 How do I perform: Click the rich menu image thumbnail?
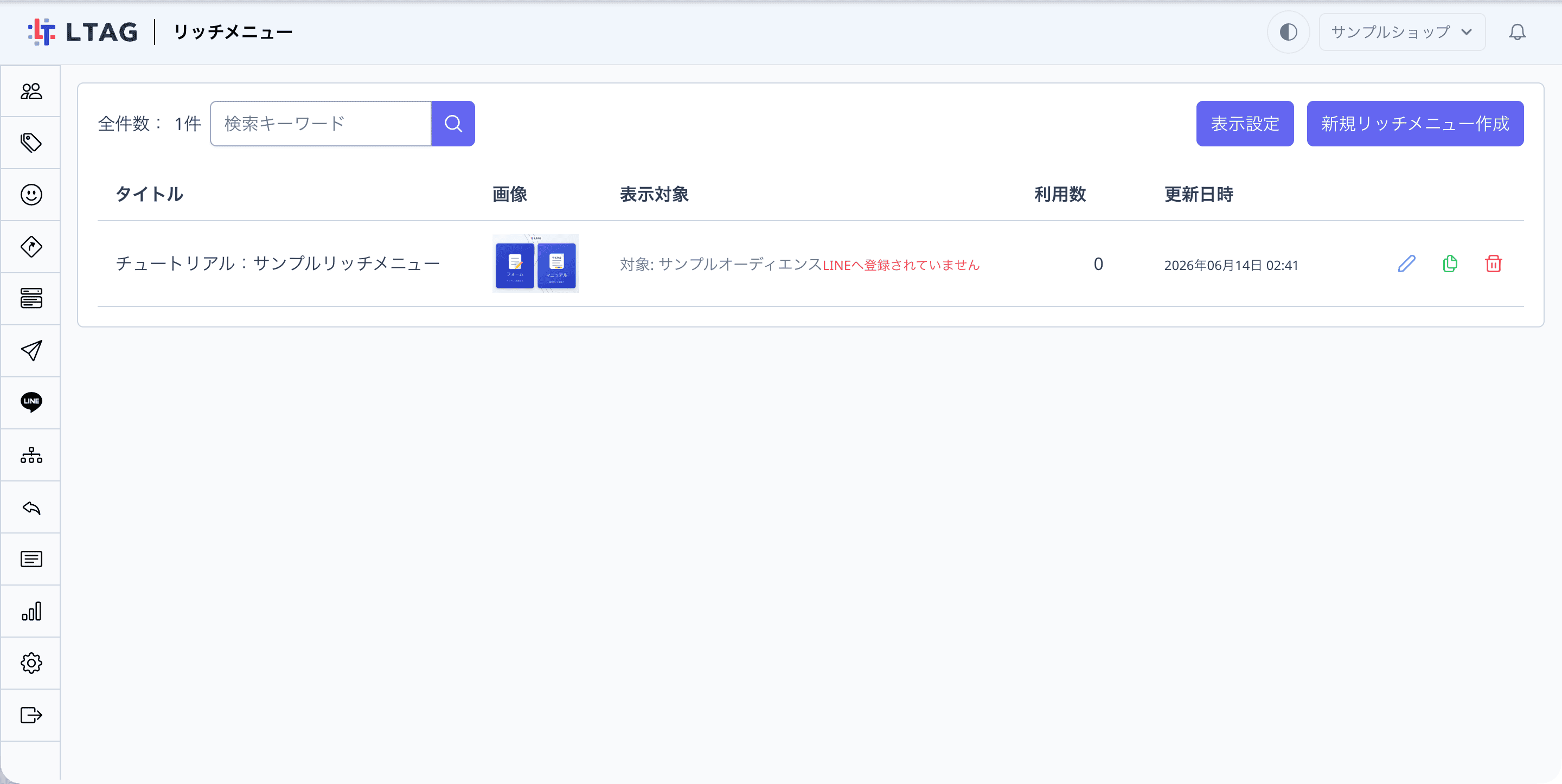(535, 264)
